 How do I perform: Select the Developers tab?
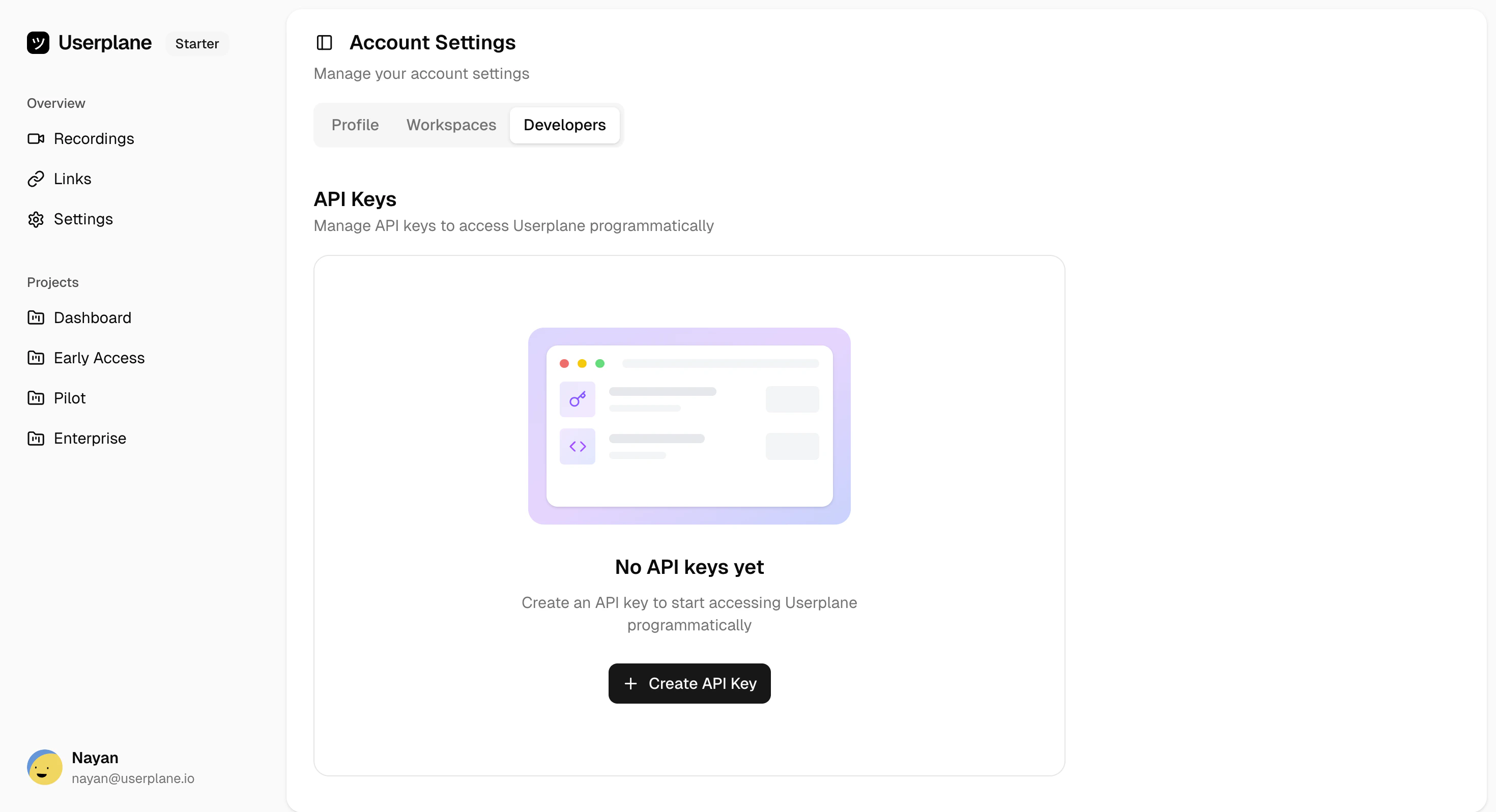point(564,125)
